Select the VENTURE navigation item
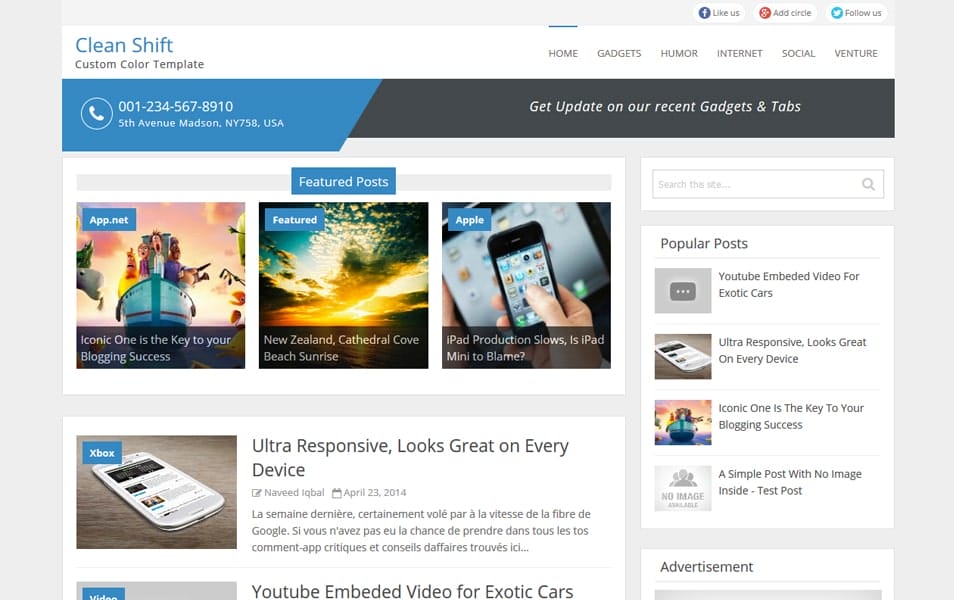 [856, 53]
